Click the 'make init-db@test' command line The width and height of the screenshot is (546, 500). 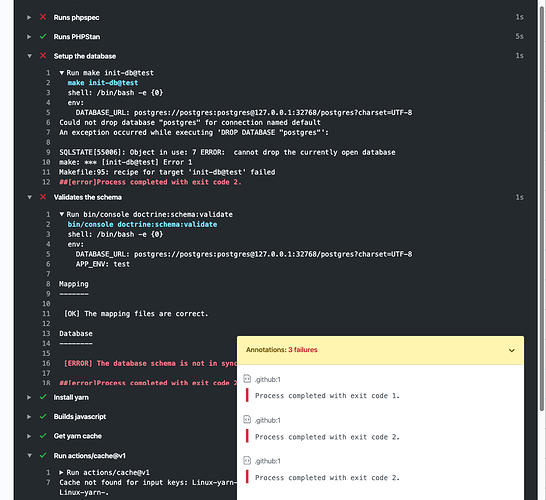pos(103,83)
